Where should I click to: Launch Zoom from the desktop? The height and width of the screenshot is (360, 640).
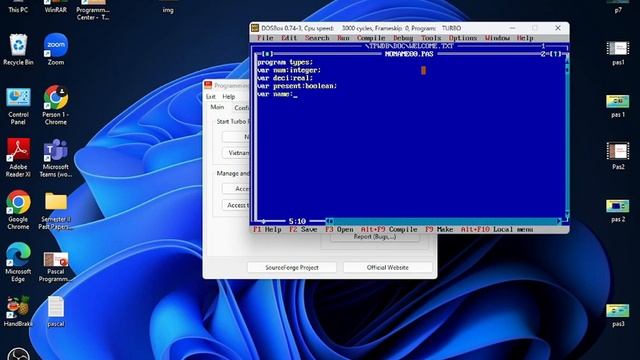point(56,49)
